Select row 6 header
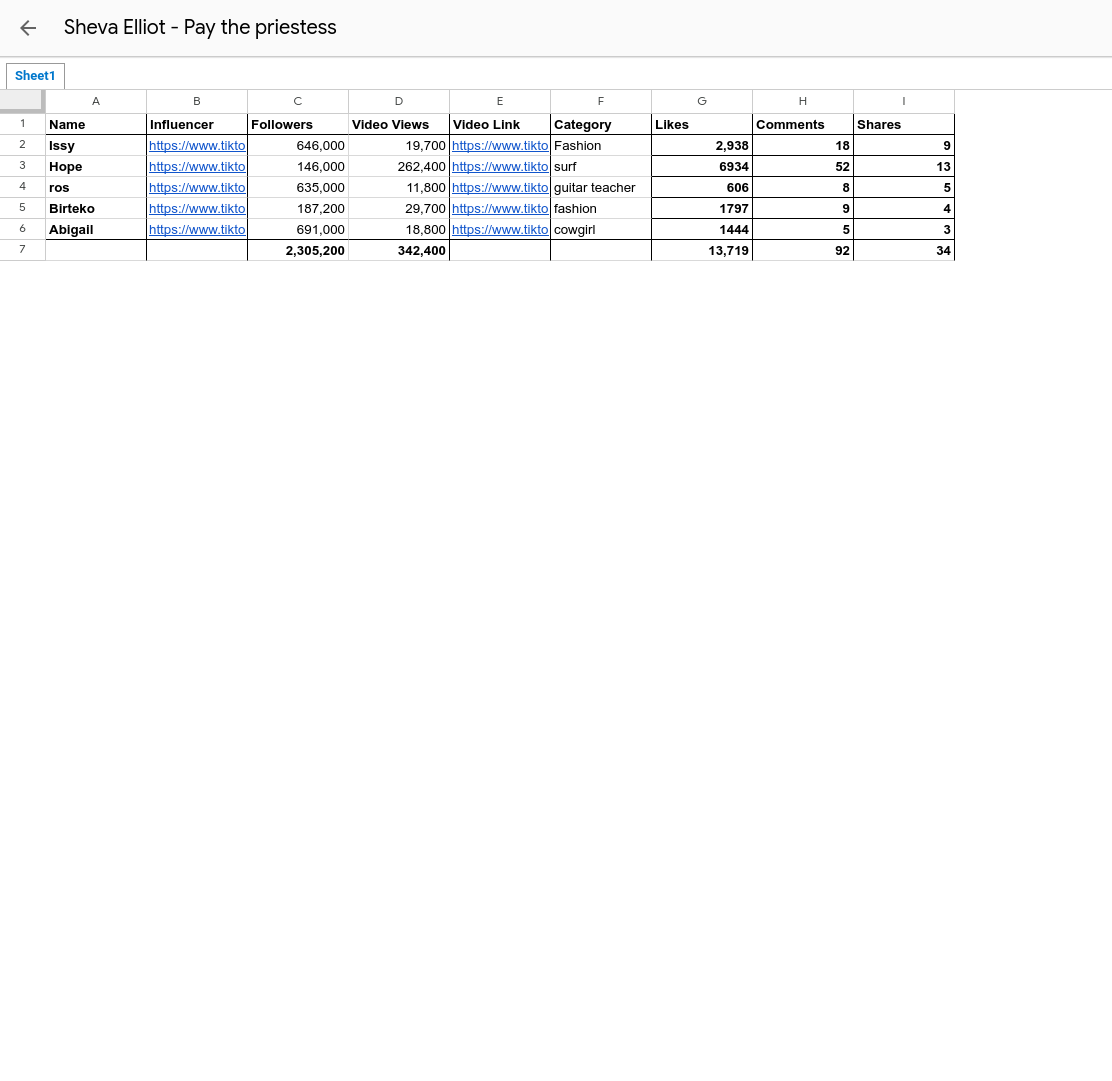 click(23, 229)
